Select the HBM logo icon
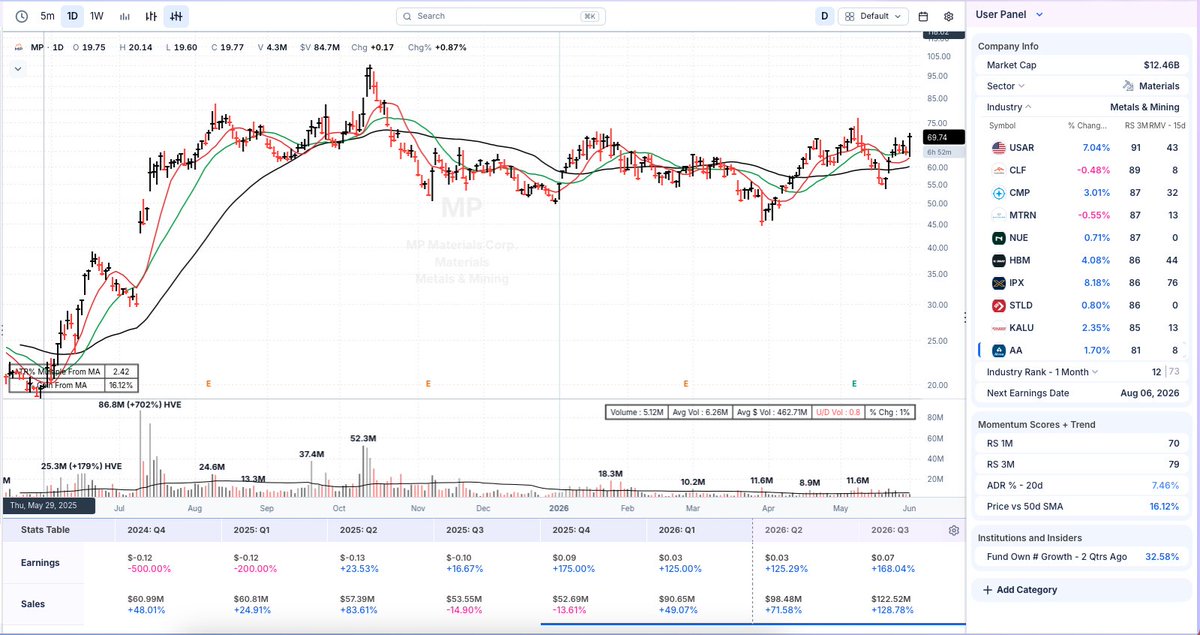Viewport: 1200px width, 635px height. click(999, 260)
